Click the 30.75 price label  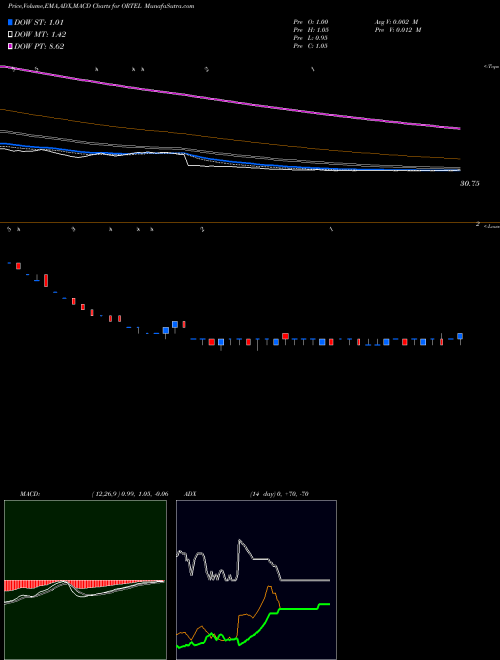470,184
